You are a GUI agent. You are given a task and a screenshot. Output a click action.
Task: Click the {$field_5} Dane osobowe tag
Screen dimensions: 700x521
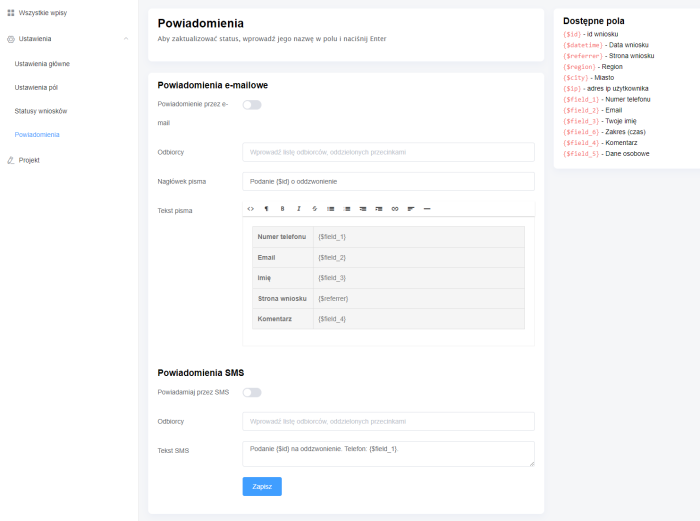click(x=581, y=154)
